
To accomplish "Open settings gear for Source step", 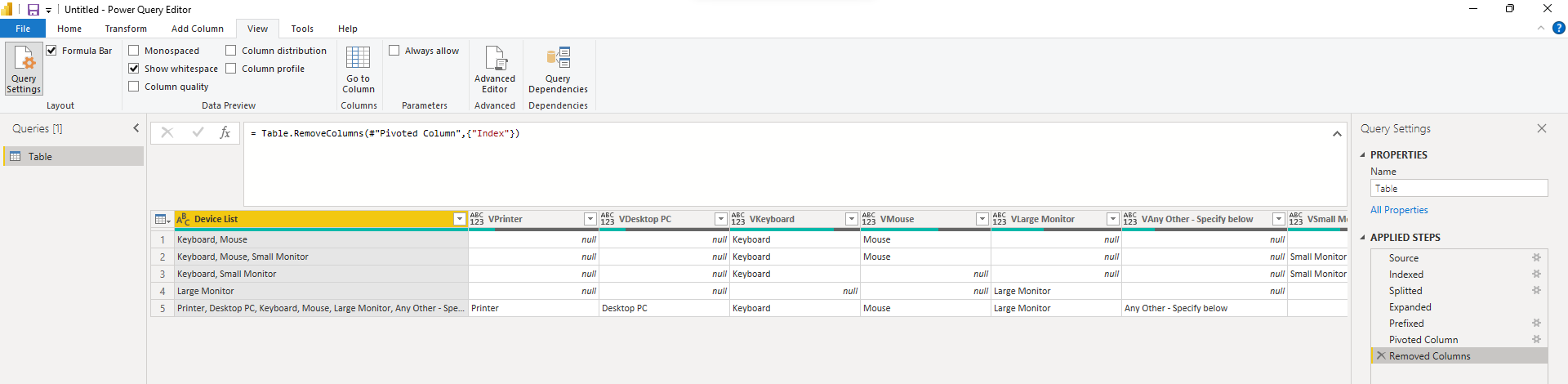I will [x=1536, y=257].
